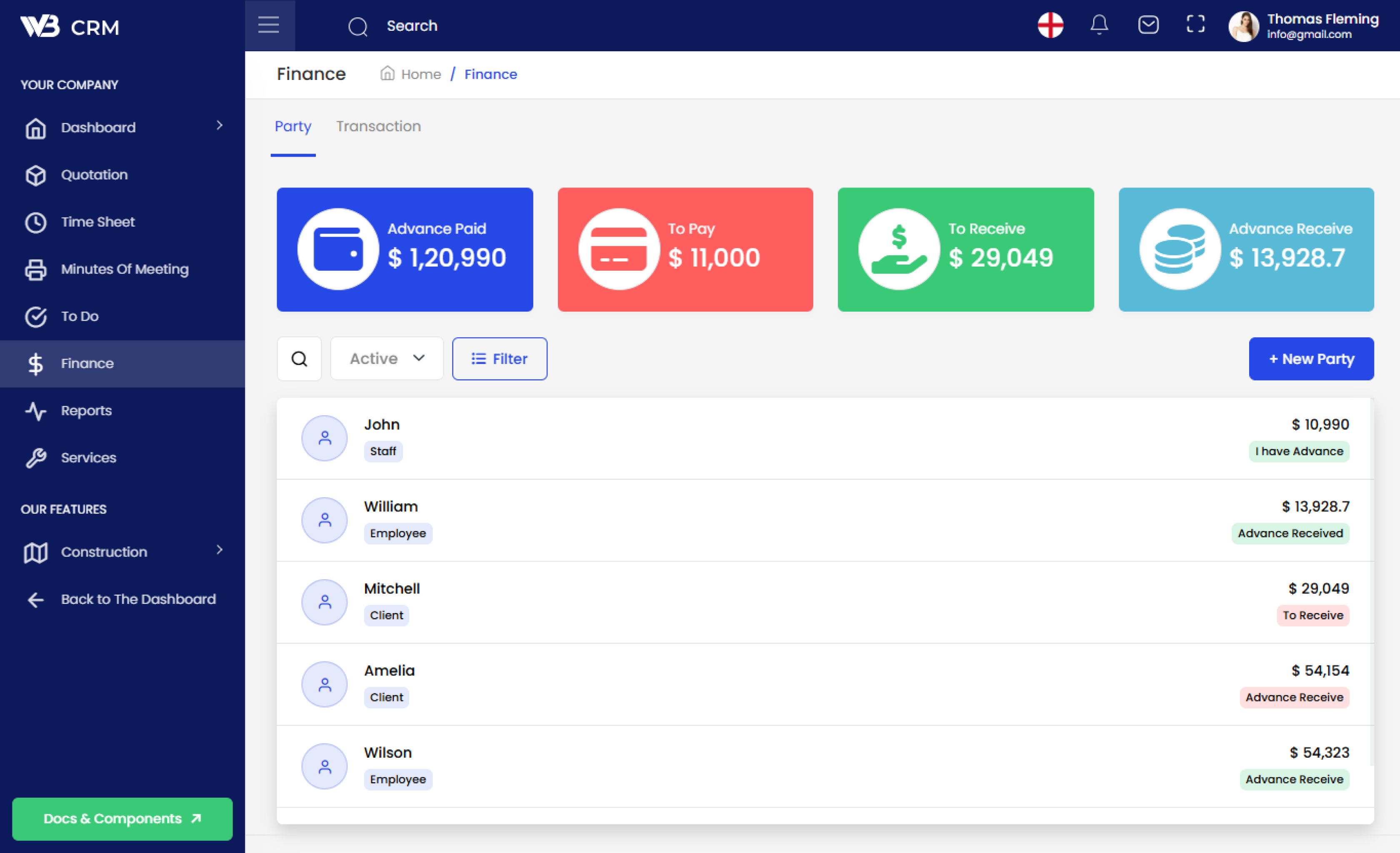Switch to the Transaction tab
The width and height of the screenshot is (1400, 853).
point(378,126)
